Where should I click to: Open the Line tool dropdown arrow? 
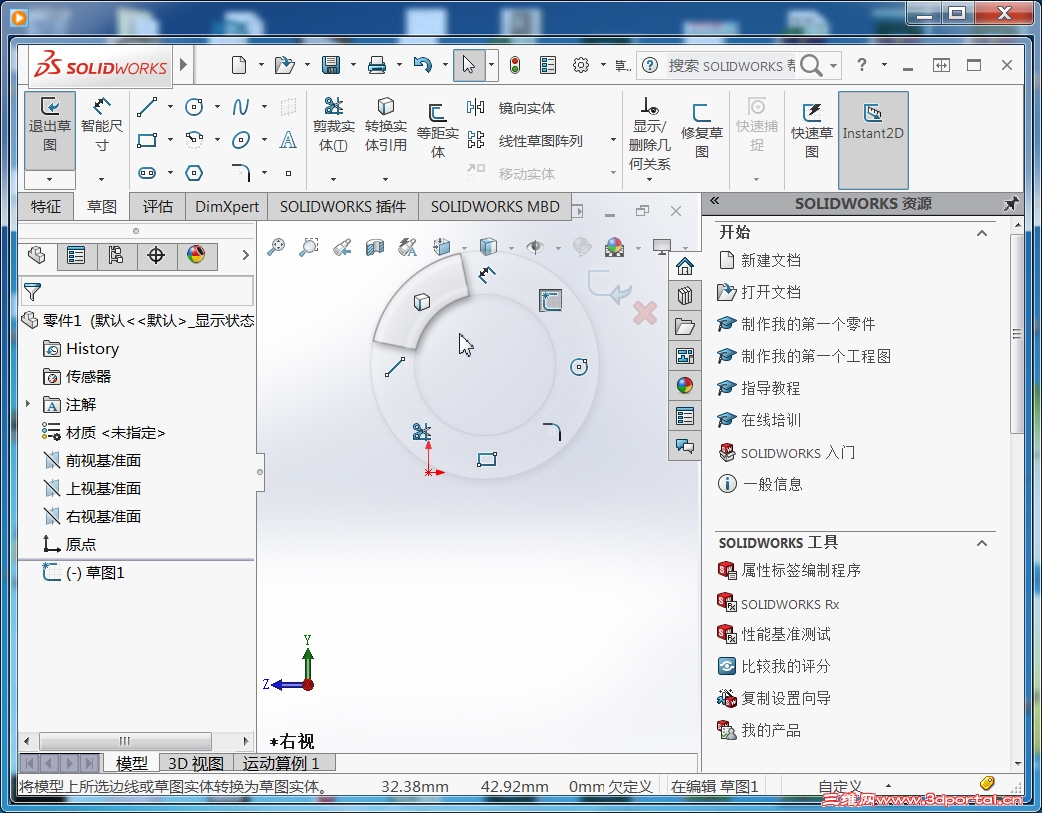(170, 107)
